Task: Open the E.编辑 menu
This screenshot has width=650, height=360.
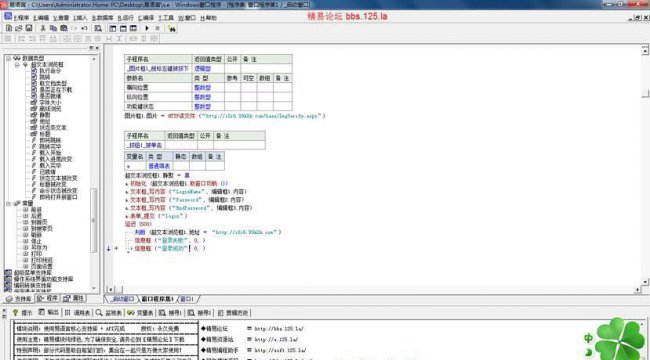Action: tap(41, 18)
